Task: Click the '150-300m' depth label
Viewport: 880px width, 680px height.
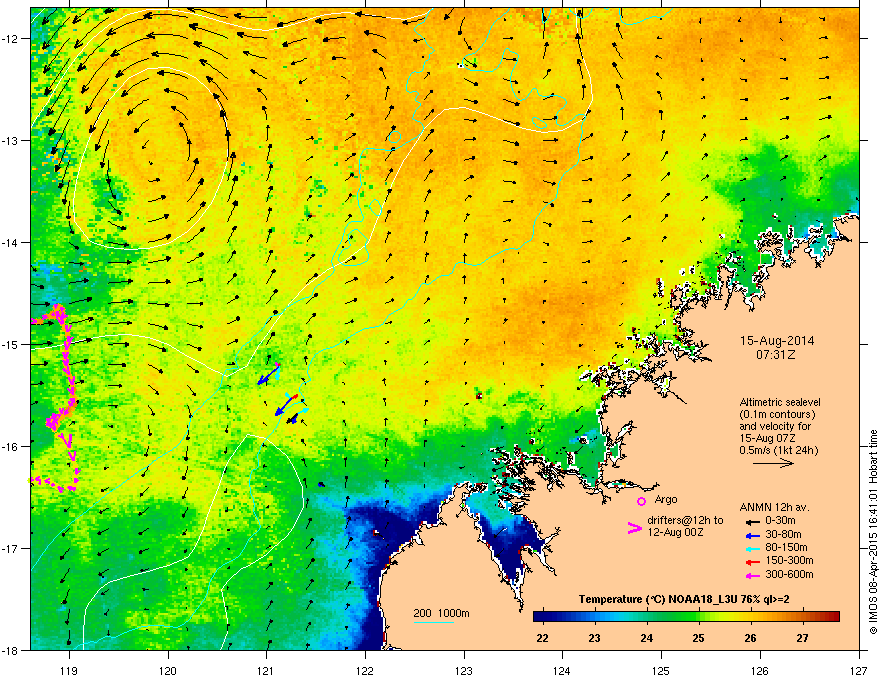Action: pos(789,560)
